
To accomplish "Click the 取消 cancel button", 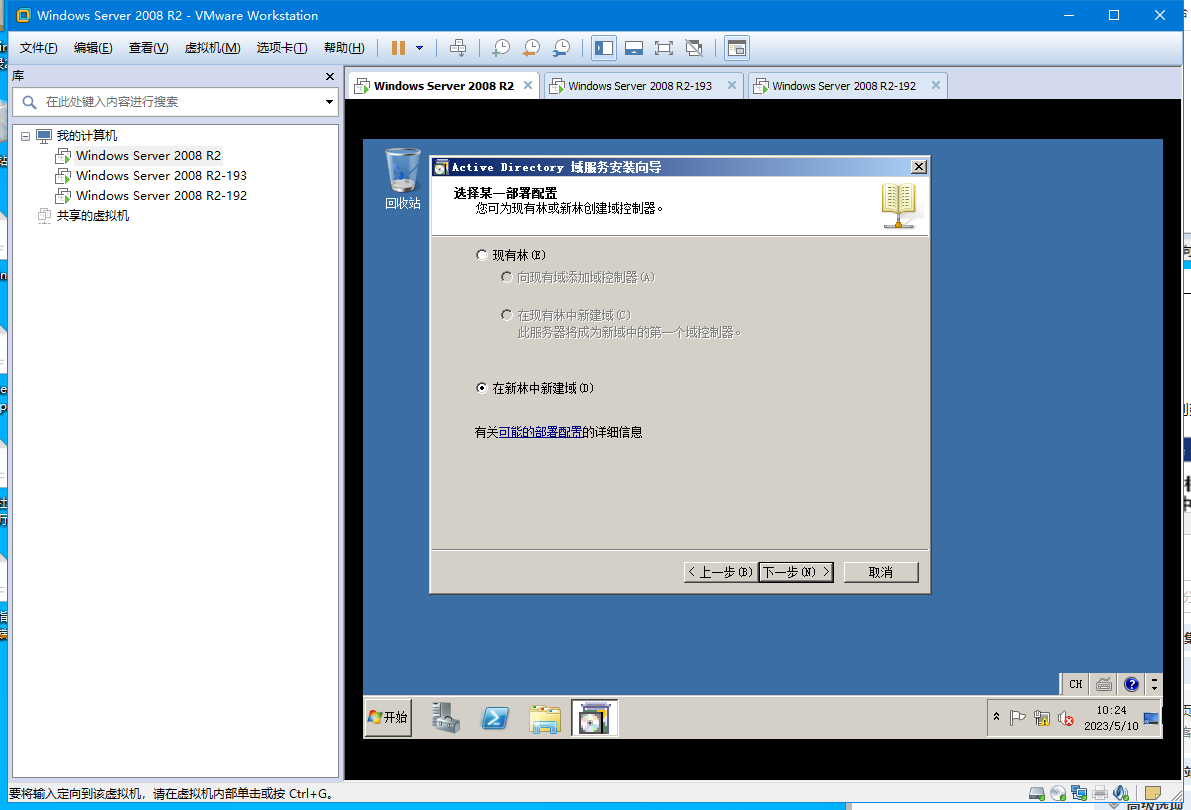I will coord(881,572).
